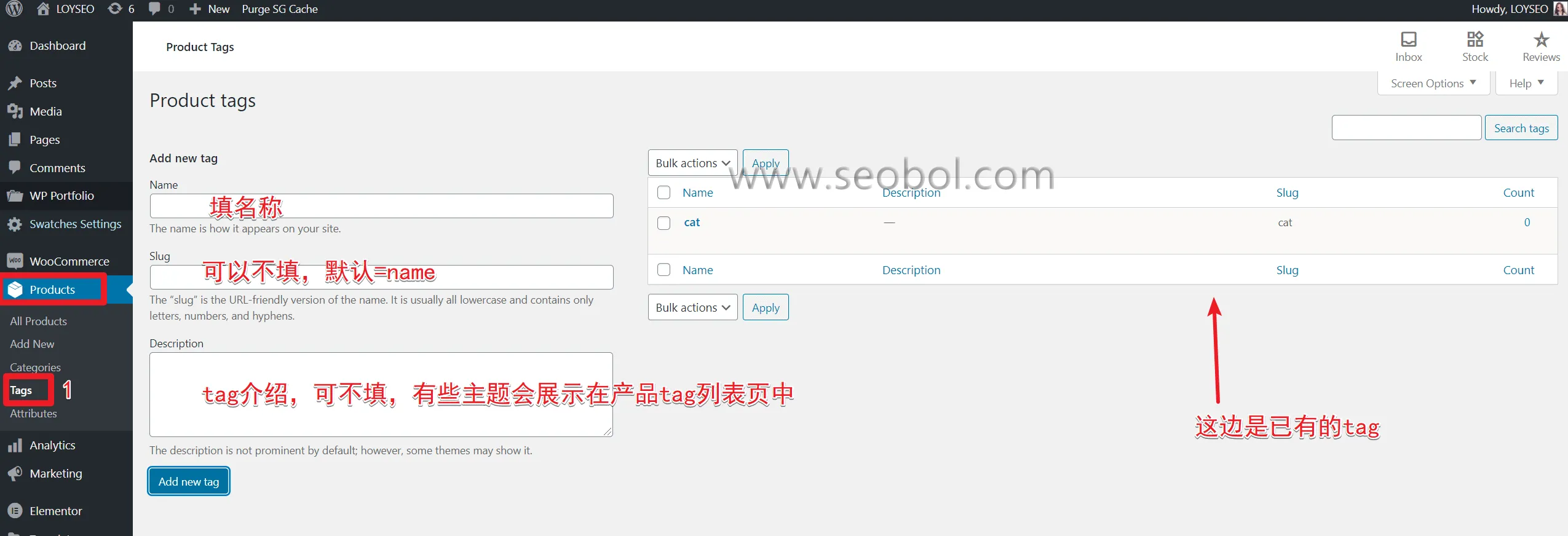Click the WP Portfolio folder icon
The image size is (1568, 536).
[x=15, y=195]
